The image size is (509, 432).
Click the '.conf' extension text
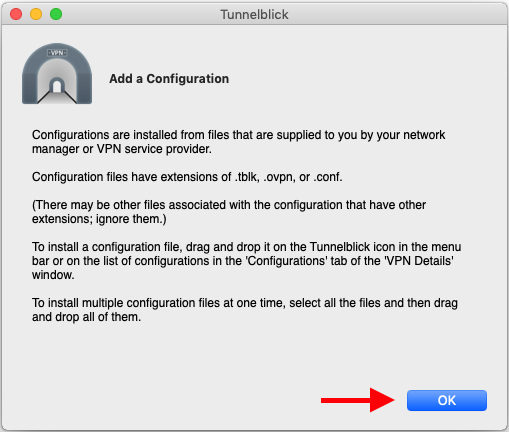[x=328, y=177]
